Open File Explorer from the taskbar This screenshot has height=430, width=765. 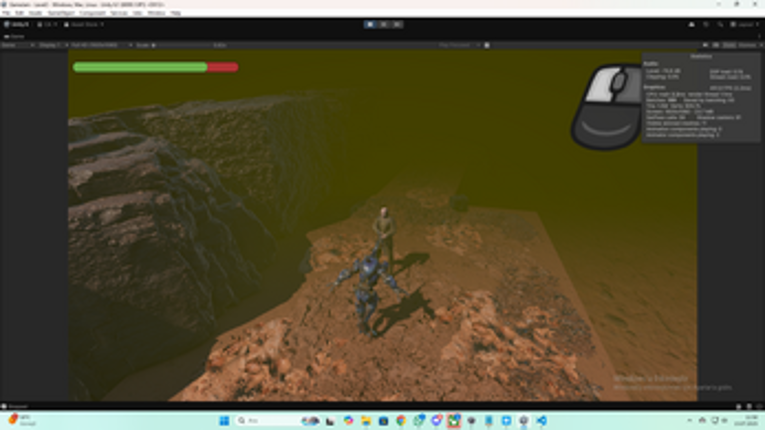click(x=366, y=421)
